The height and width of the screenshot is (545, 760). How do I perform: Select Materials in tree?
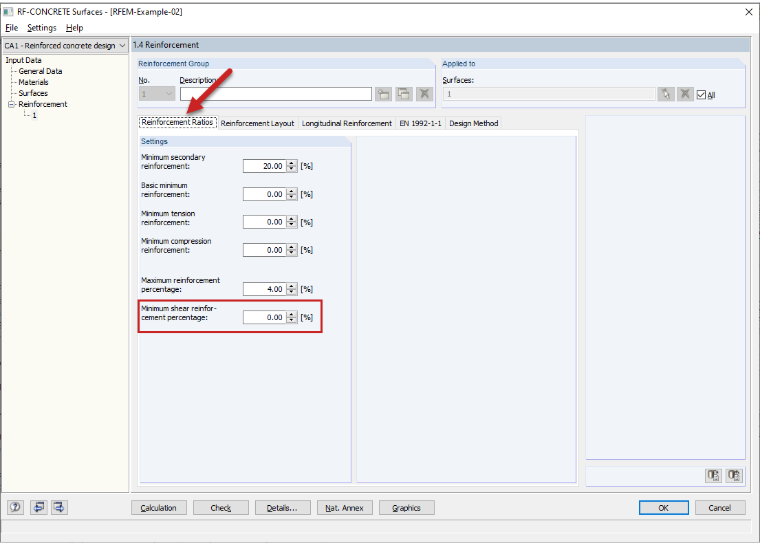tap(33, 82)
